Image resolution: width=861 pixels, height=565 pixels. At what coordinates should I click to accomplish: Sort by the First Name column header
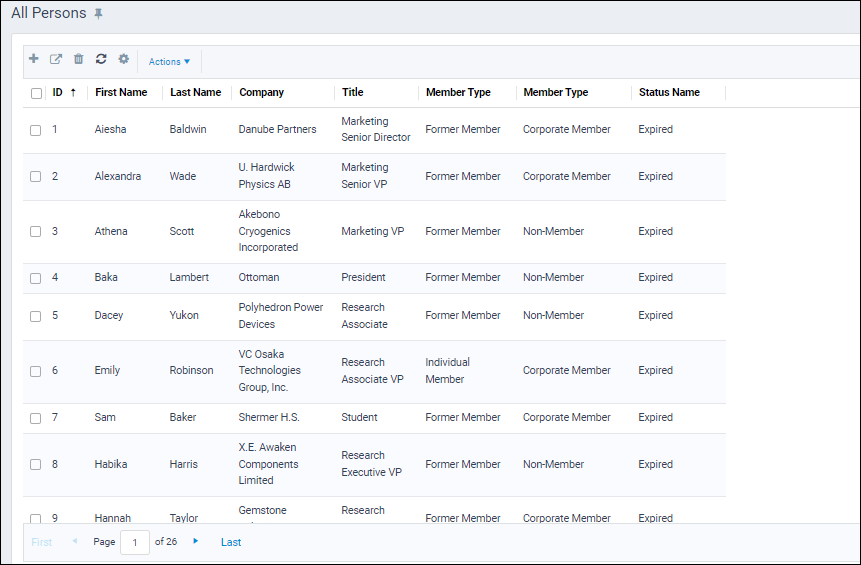(x=121, y=92)
